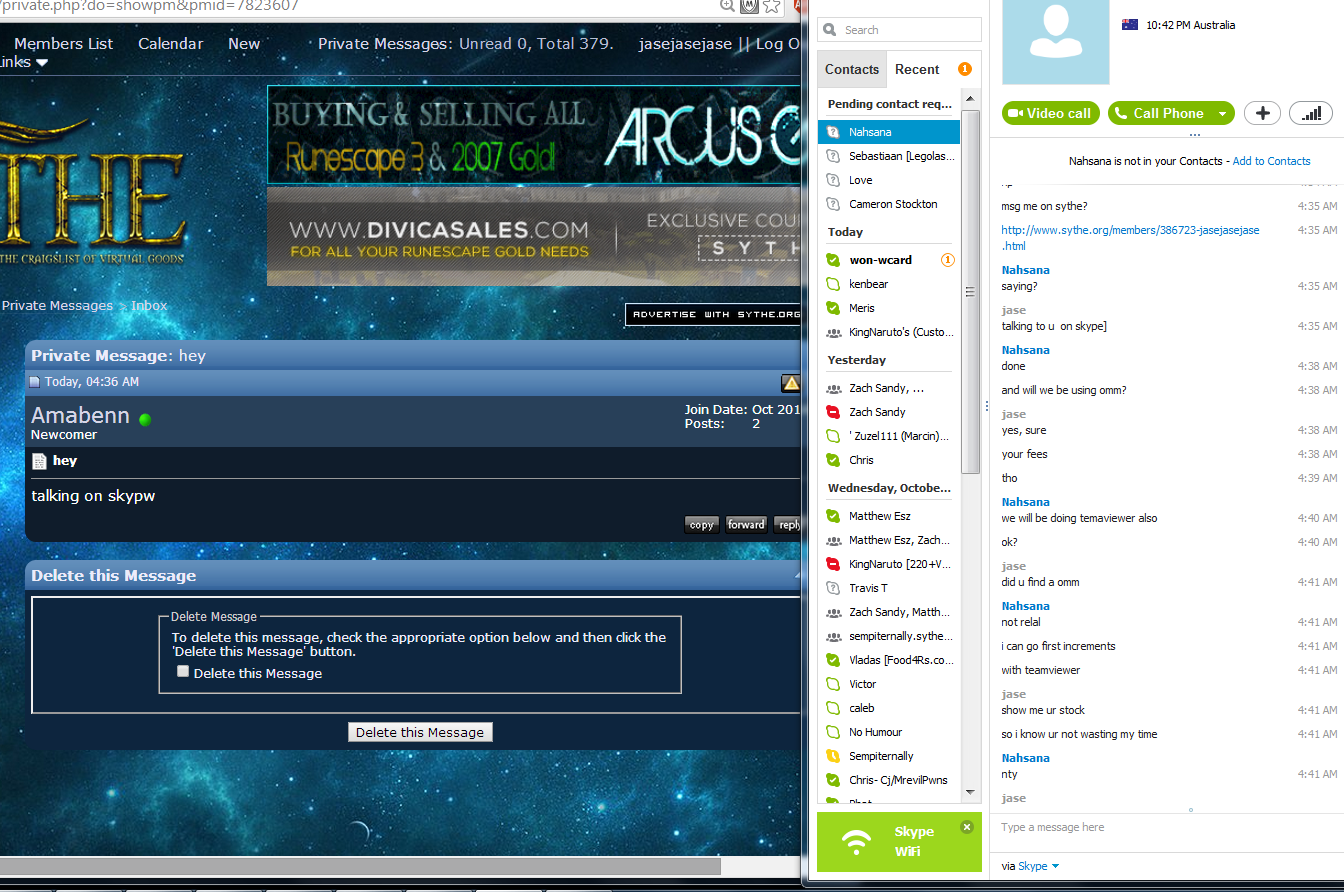Click the Private Messages link in top bar
The height and width of the screenshot is (892, 1344).
(383, 44)
